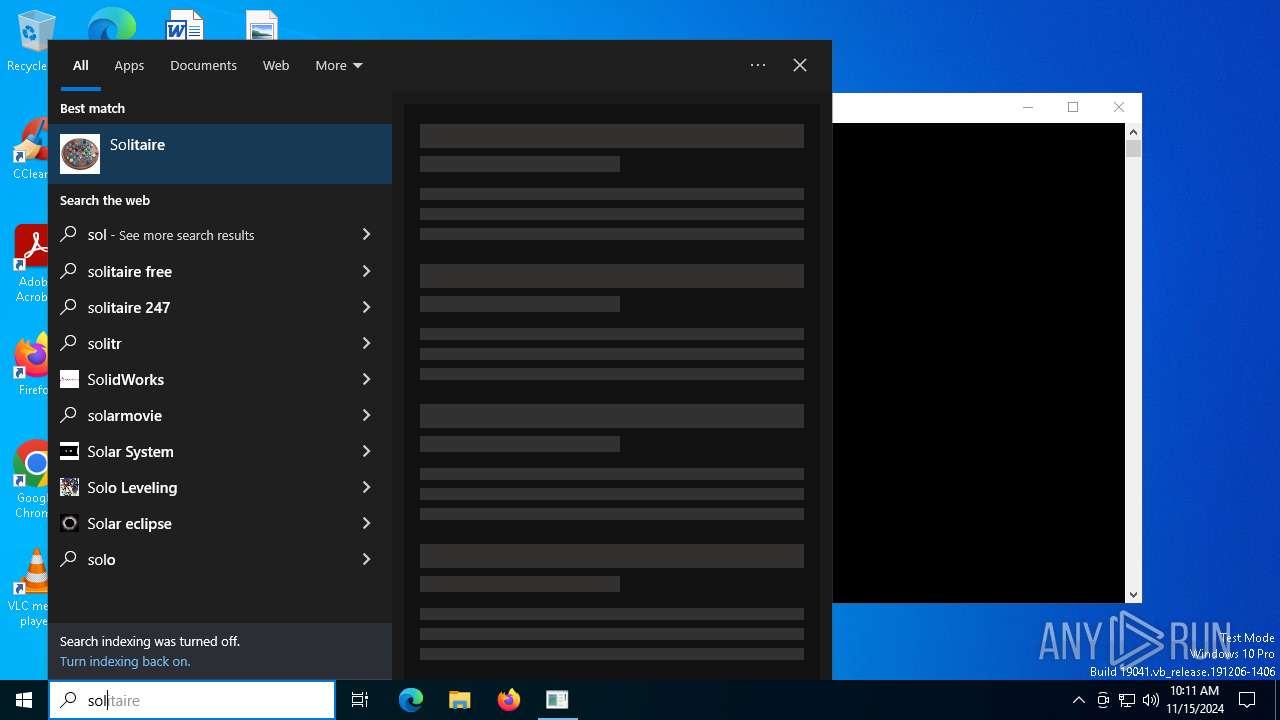Open Task View on the taskbar

click(x=360, y=700)
